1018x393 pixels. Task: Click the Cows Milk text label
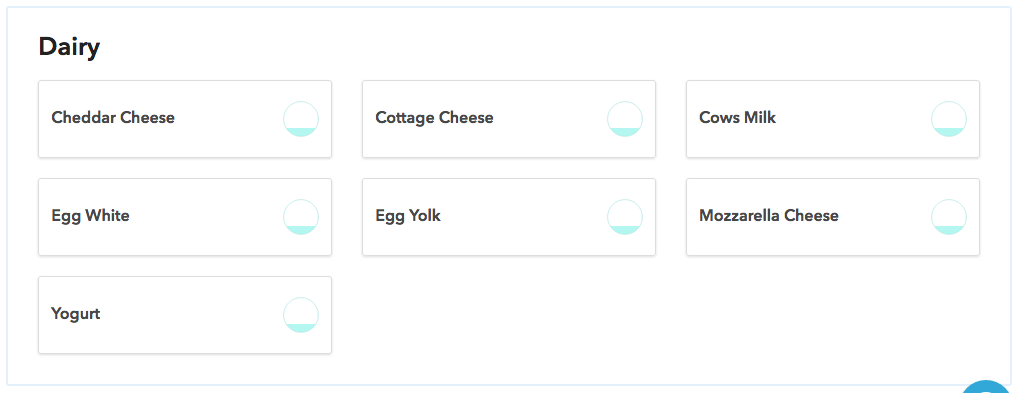click(x=738, y=118)
